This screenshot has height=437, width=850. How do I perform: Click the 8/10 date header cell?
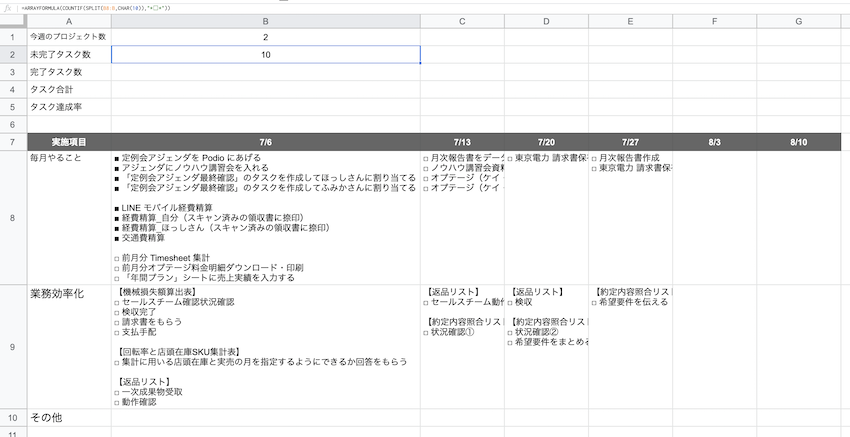(798, 142)
